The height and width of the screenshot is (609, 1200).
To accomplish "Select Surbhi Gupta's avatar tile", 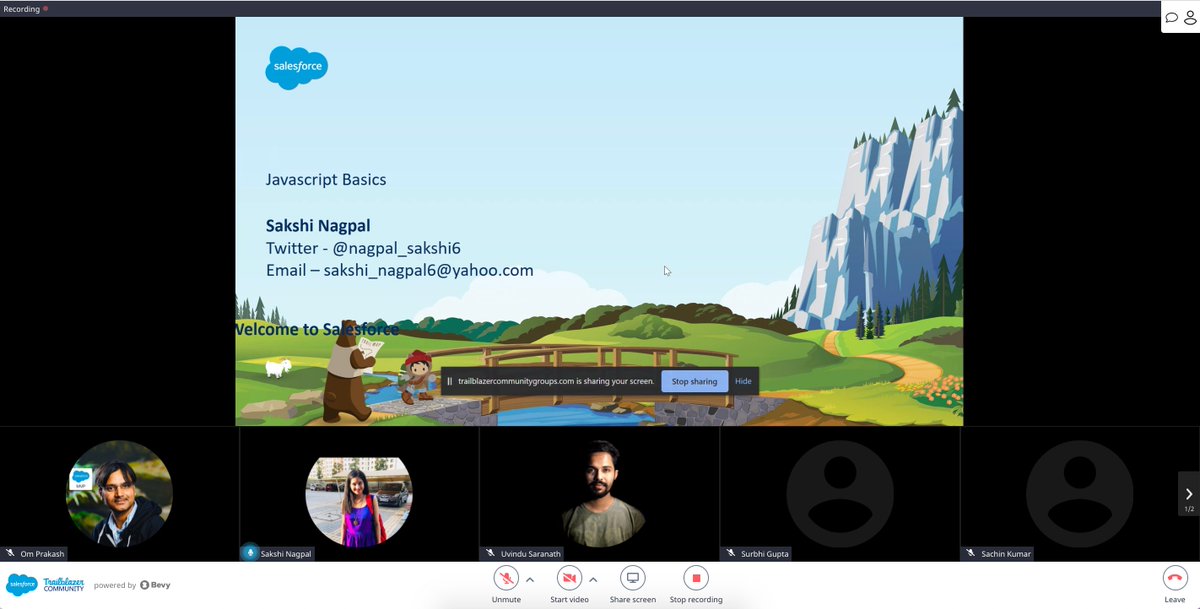I will (839, 494).
